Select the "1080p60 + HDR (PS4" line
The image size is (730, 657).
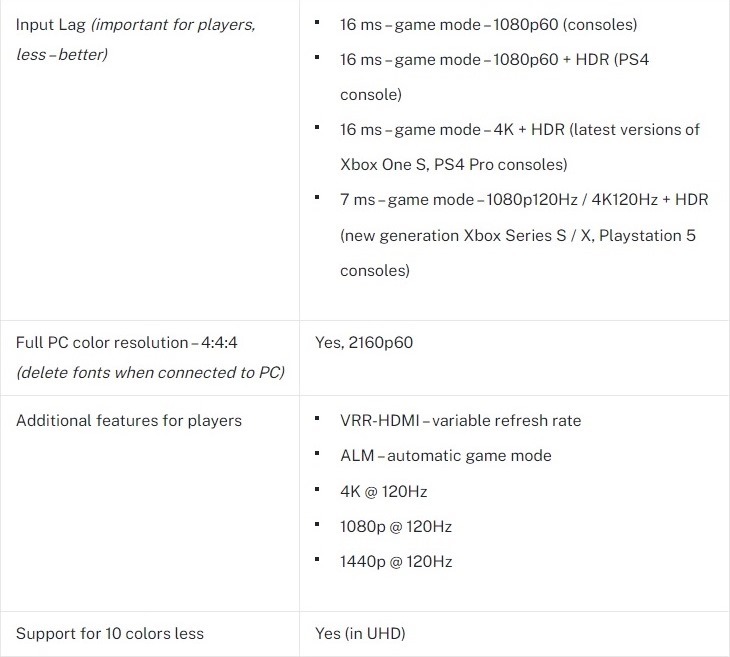tap(494, 60)
